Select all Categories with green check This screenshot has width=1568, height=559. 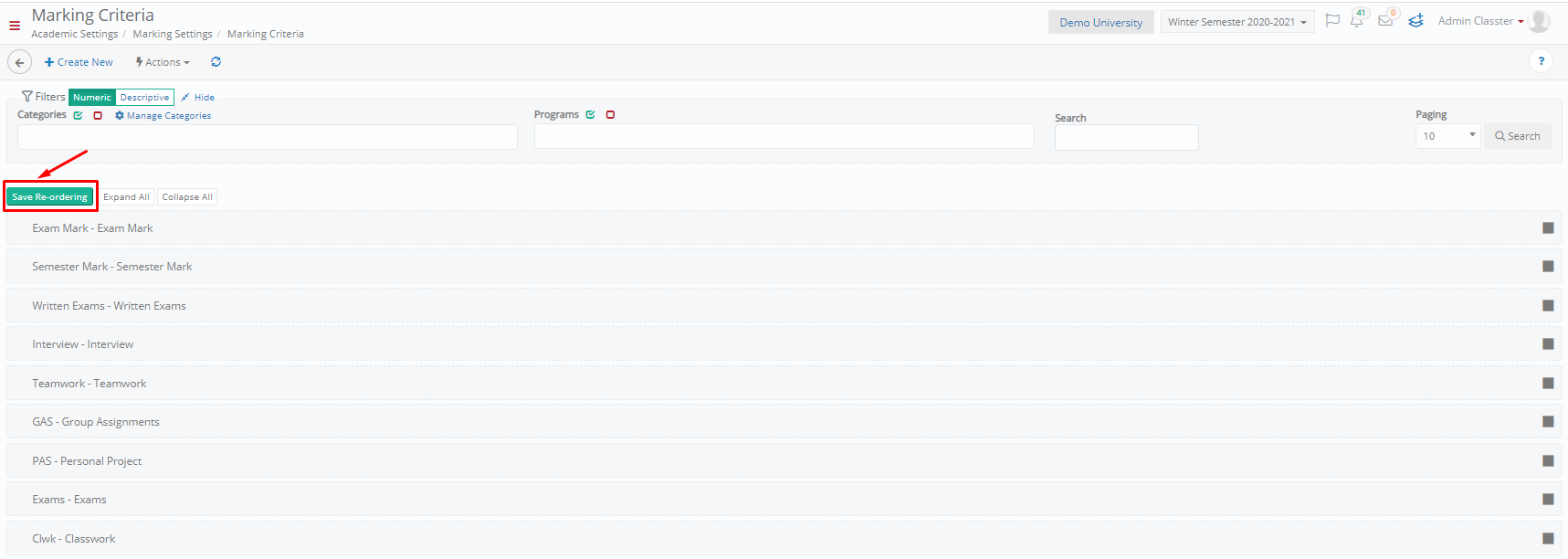point(79,115)
